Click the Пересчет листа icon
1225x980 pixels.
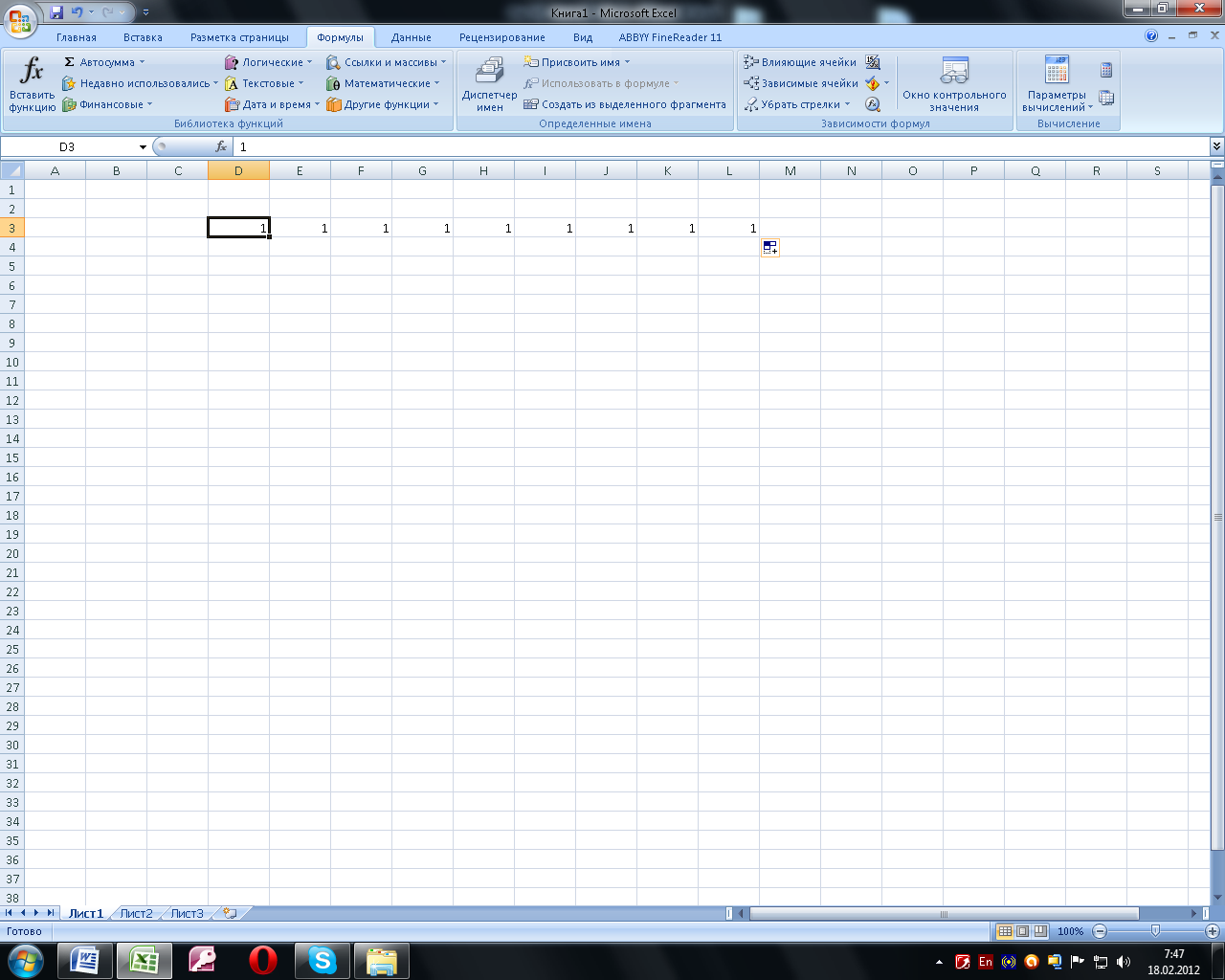click(x=1106, y=98)
